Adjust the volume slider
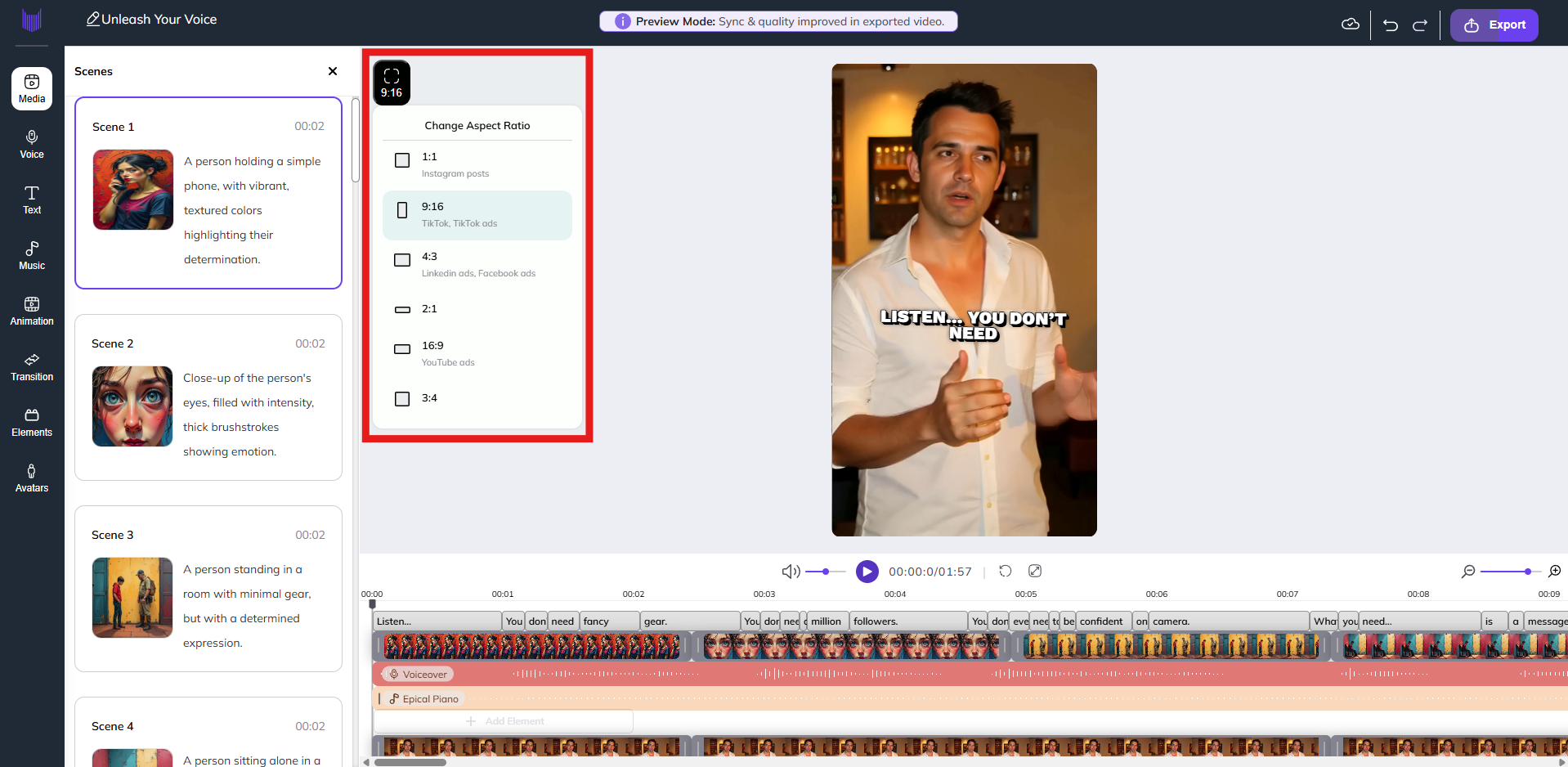This screenshot has height=767, width=1568. [826, 572]
